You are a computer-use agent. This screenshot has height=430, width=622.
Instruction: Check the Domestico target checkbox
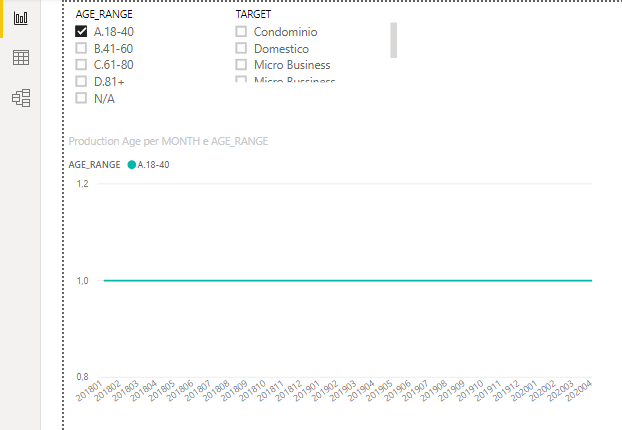point(241,48)
